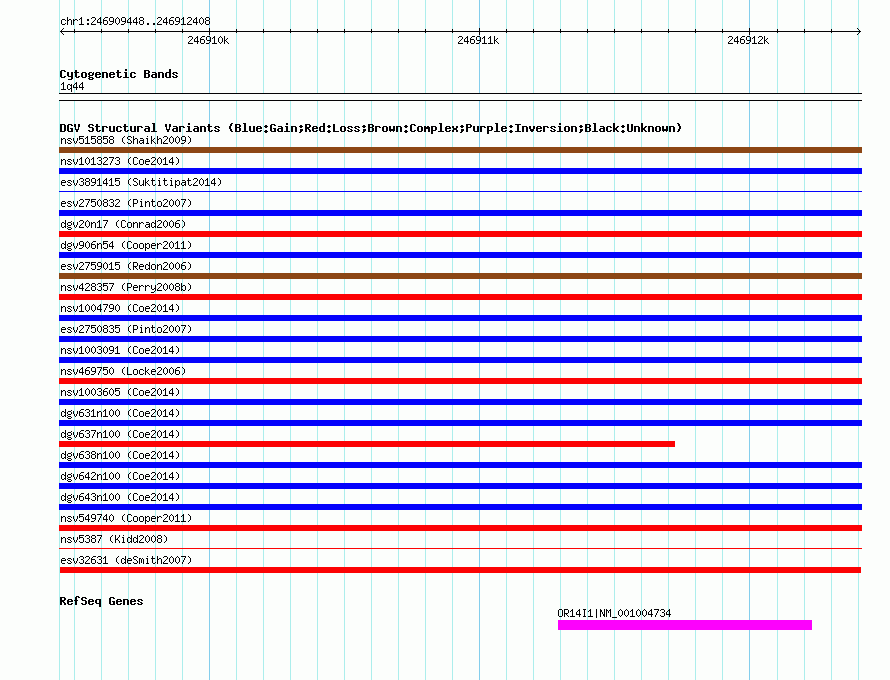890x680 pixels.
Task: Open gene label OR14I1|NM_001004734
Action: [614, 613]
